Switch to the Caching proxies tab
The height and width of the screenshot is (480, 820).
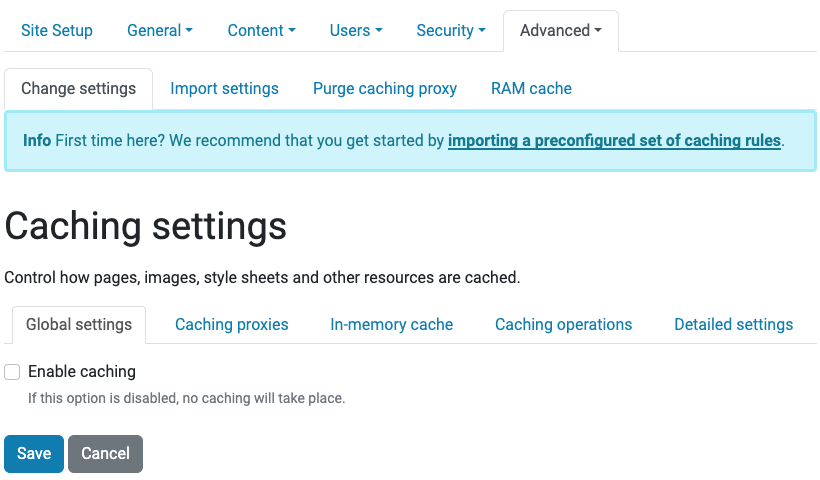coord(232,324)
